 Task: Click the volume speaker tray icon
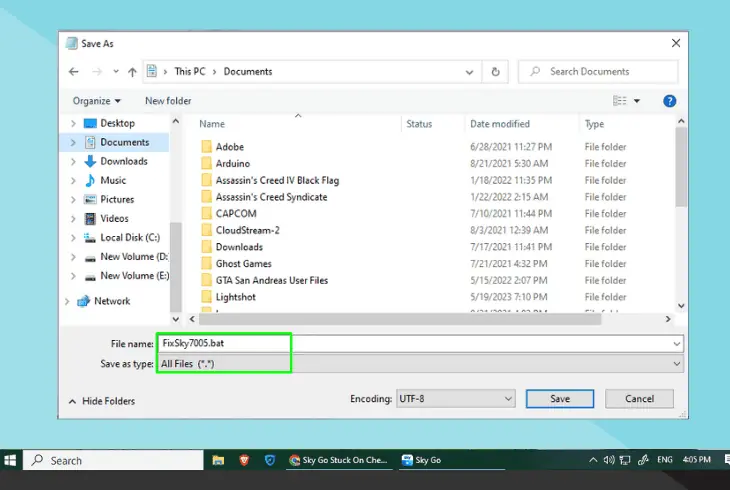(x=608, y=460)
